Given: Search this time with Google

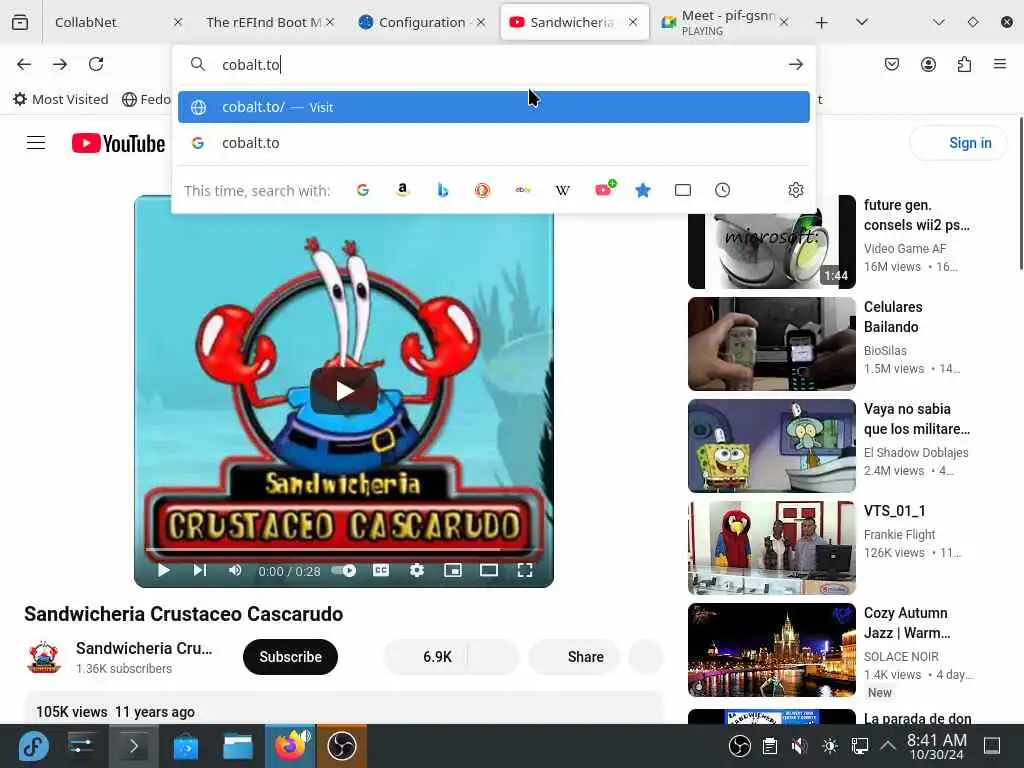Looking at the screenshot, I should coord(363,190).
